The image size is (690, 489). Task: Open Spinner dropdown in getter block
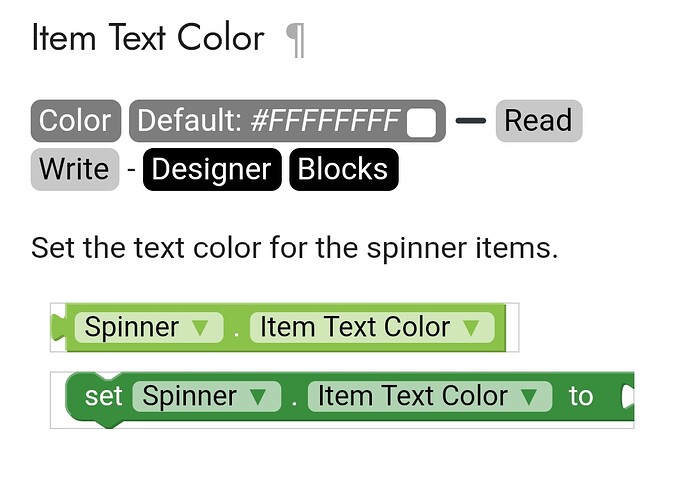[x=149, y=327]
